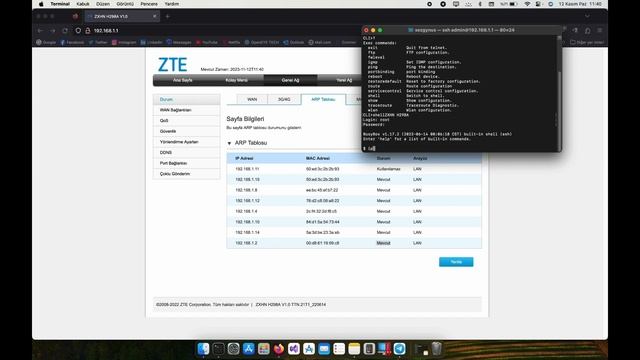This screenshot has height=360, width=640.
Task: Select the ARP Tablosu sub-tab
Action: click(x=323, y=99)
